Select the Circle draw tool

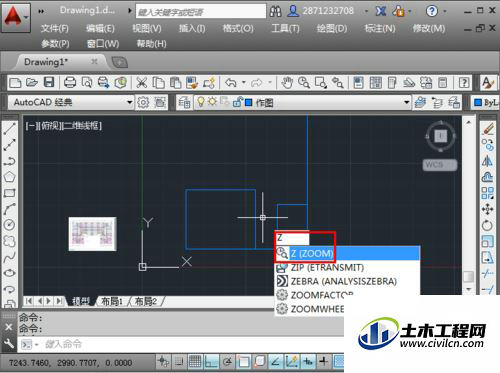tap(9, 225)
